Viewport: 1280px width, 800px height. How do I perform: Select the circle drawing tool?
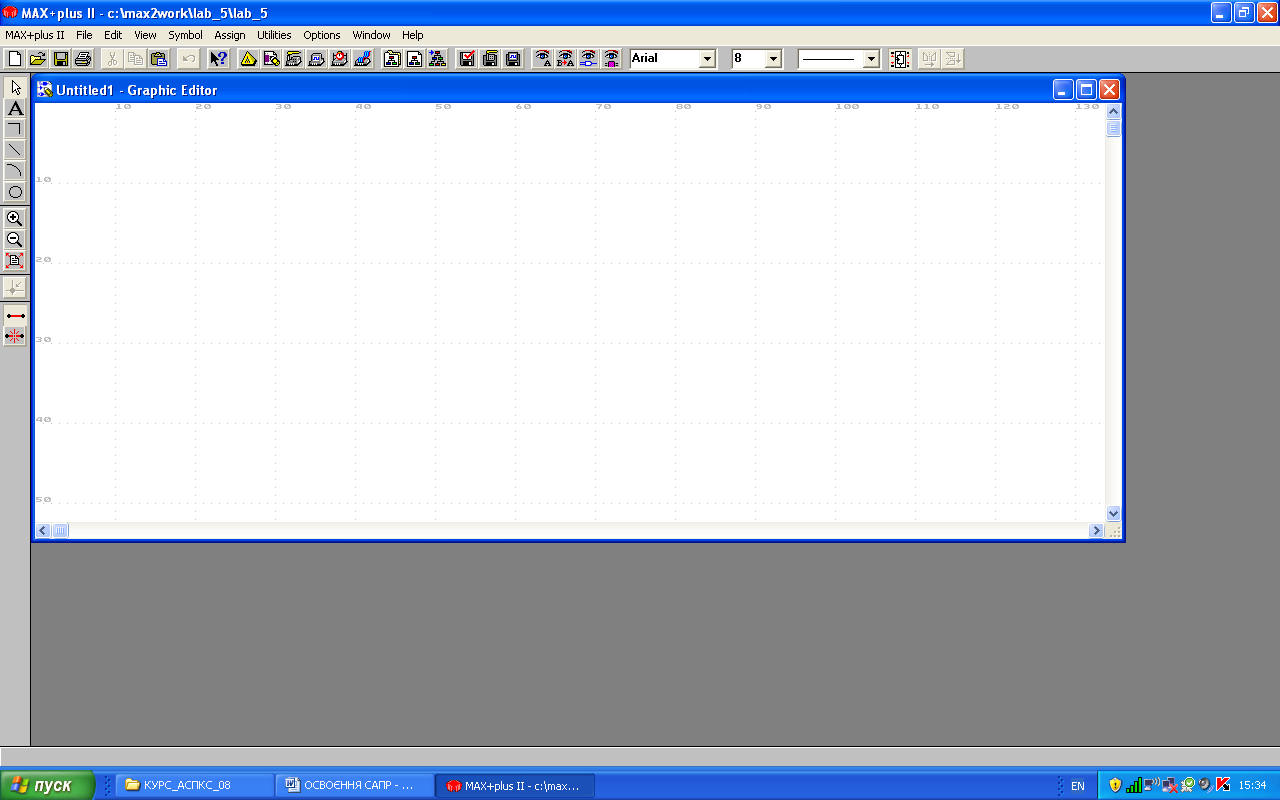tap(15, 192)
